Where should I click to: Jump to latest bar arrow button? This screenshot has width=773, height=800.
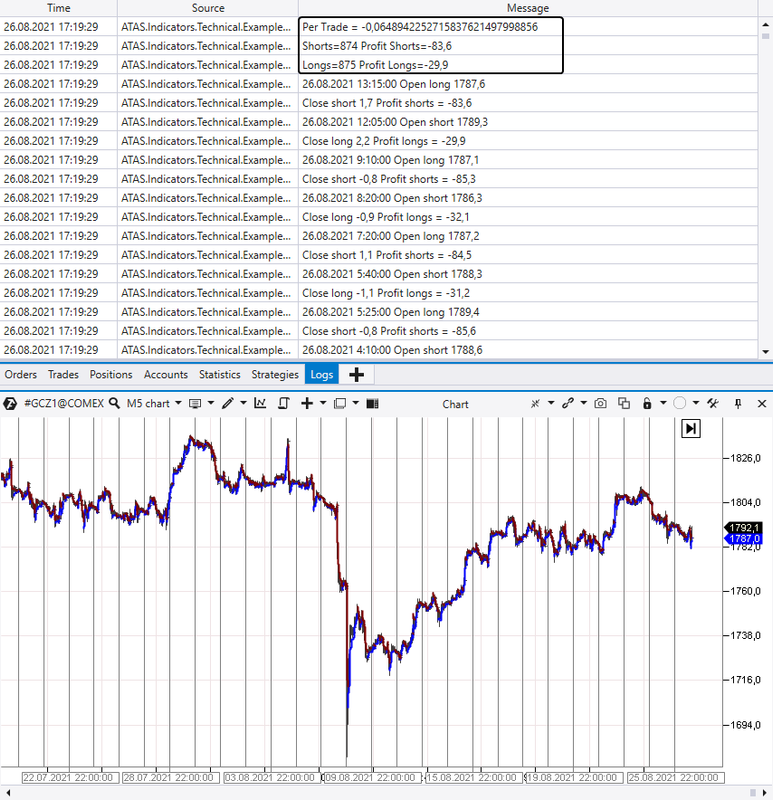pyautogui.click(x=691, y=428)
